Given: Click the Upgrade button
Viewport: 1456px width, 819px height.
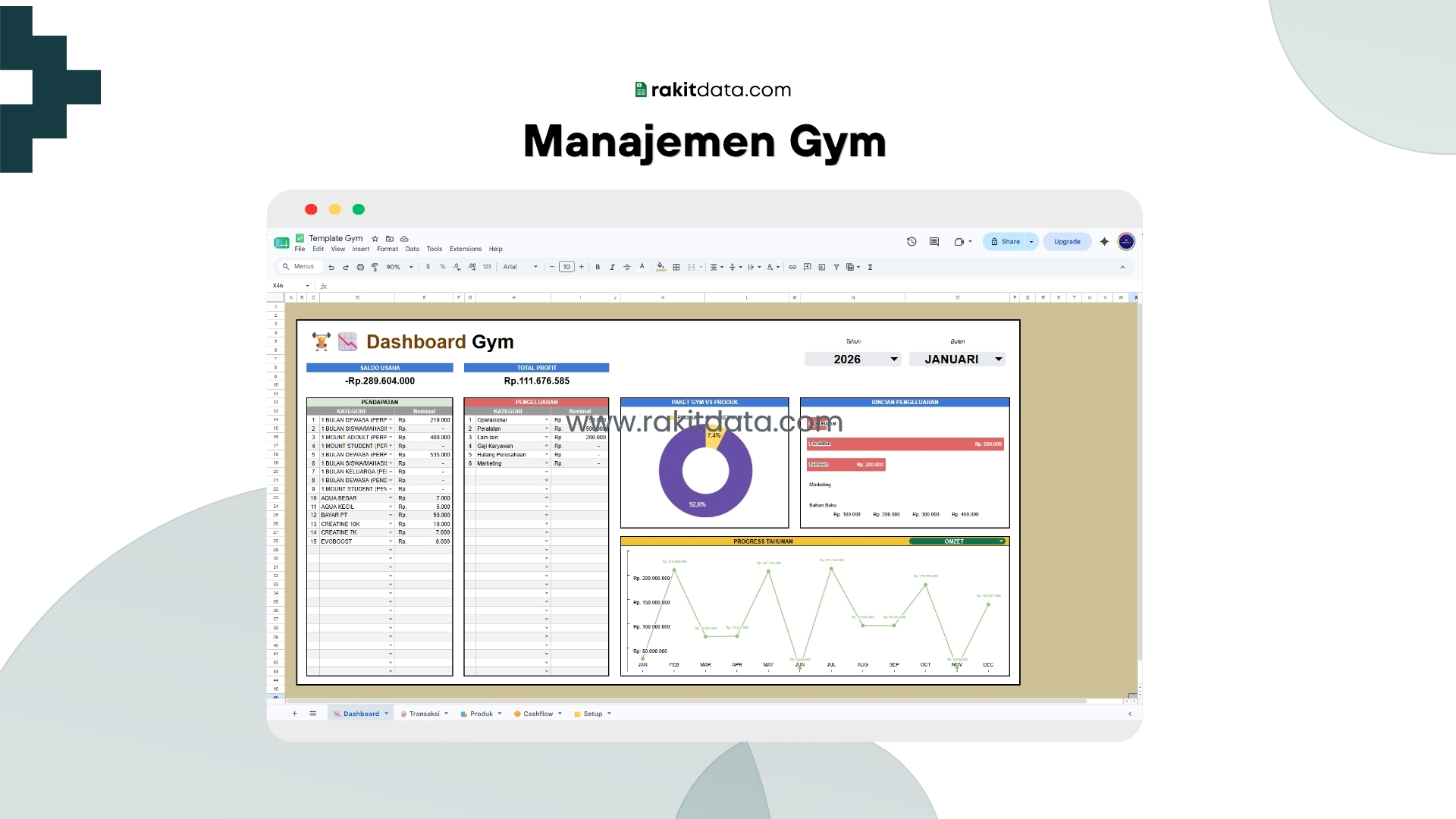Looking at the screenshot, I should (x=1067, y=242).
